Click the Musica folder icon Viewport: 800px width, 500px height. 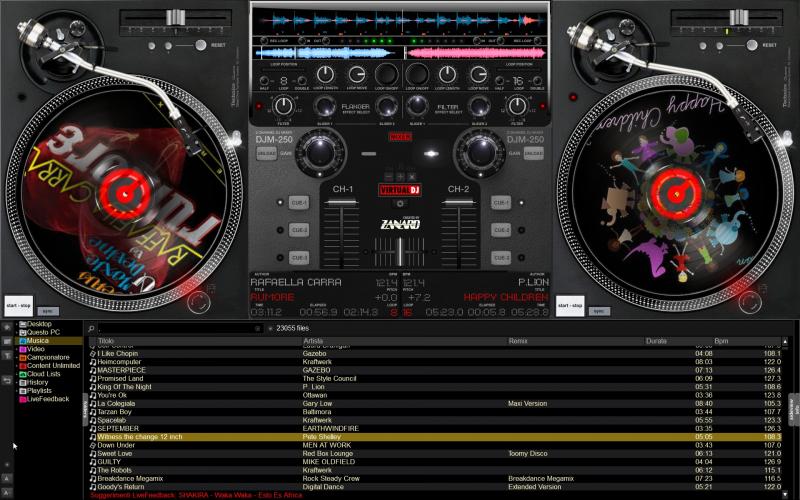click(22, 341)
